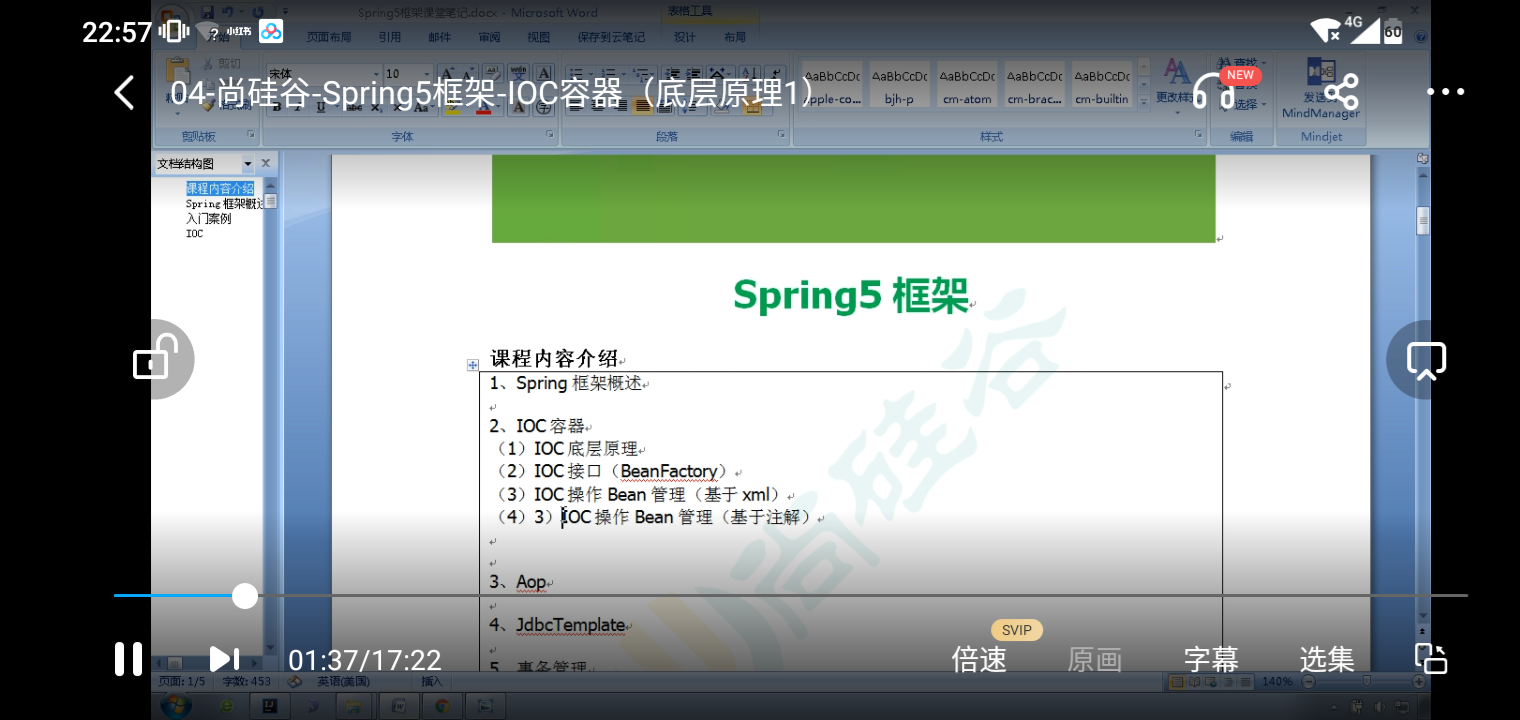Click the 基于注解 line
1520x720 pixels.
tap(655, 517)
